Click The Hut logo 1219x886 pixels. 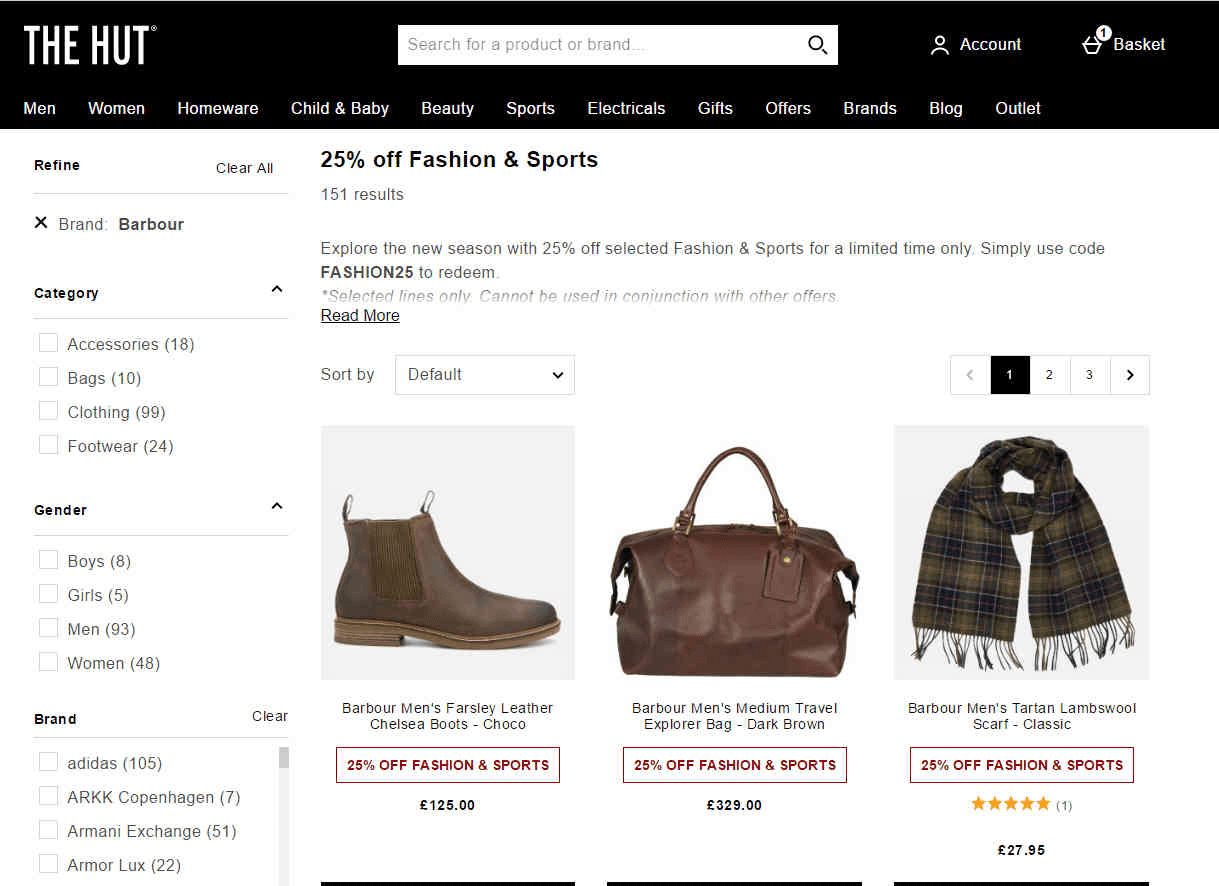pos(90,45)
